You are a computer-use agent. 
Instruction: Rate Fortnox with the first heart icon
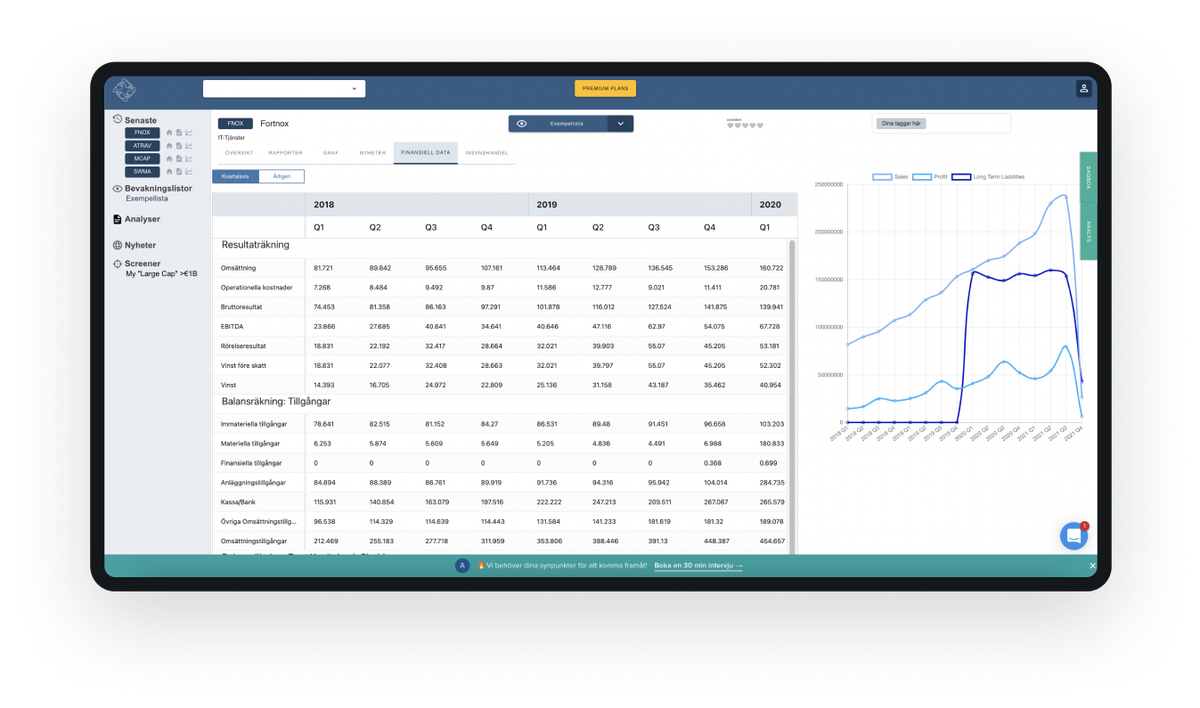730,126
